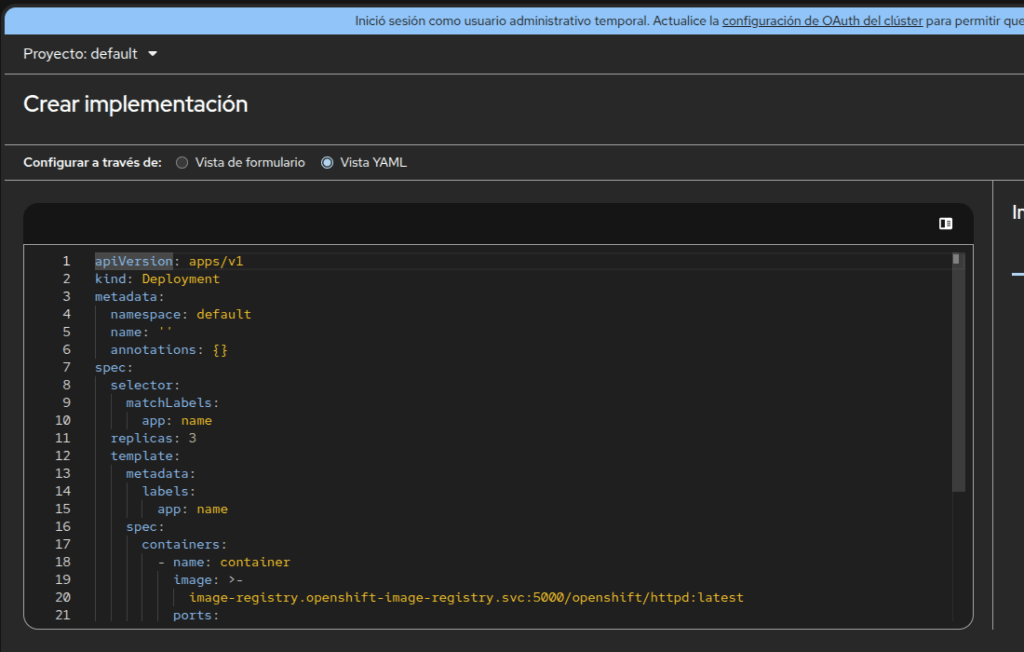Click the Deployment value on kind line
This screenshot has width=1024, height=652.
[x=180, y=279]
